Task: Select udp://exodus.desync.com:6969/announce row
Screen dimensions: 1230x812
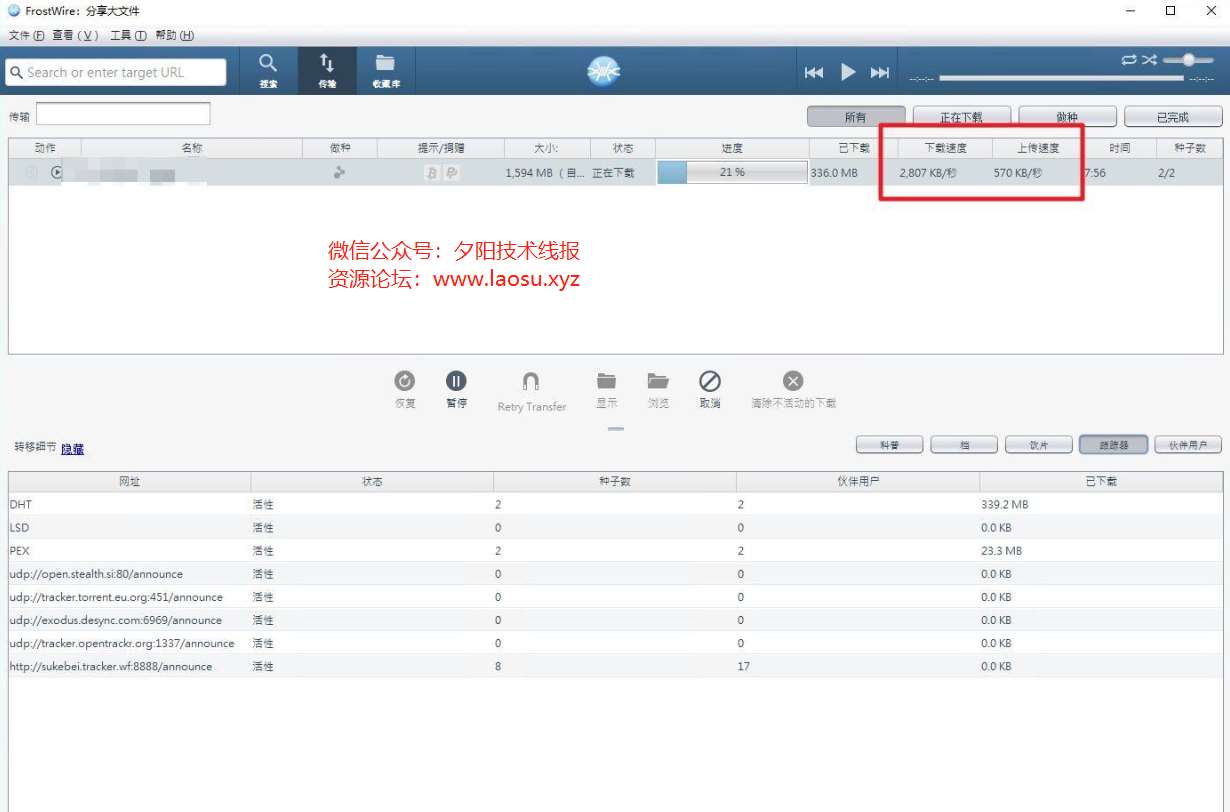Action: (615, 620)
